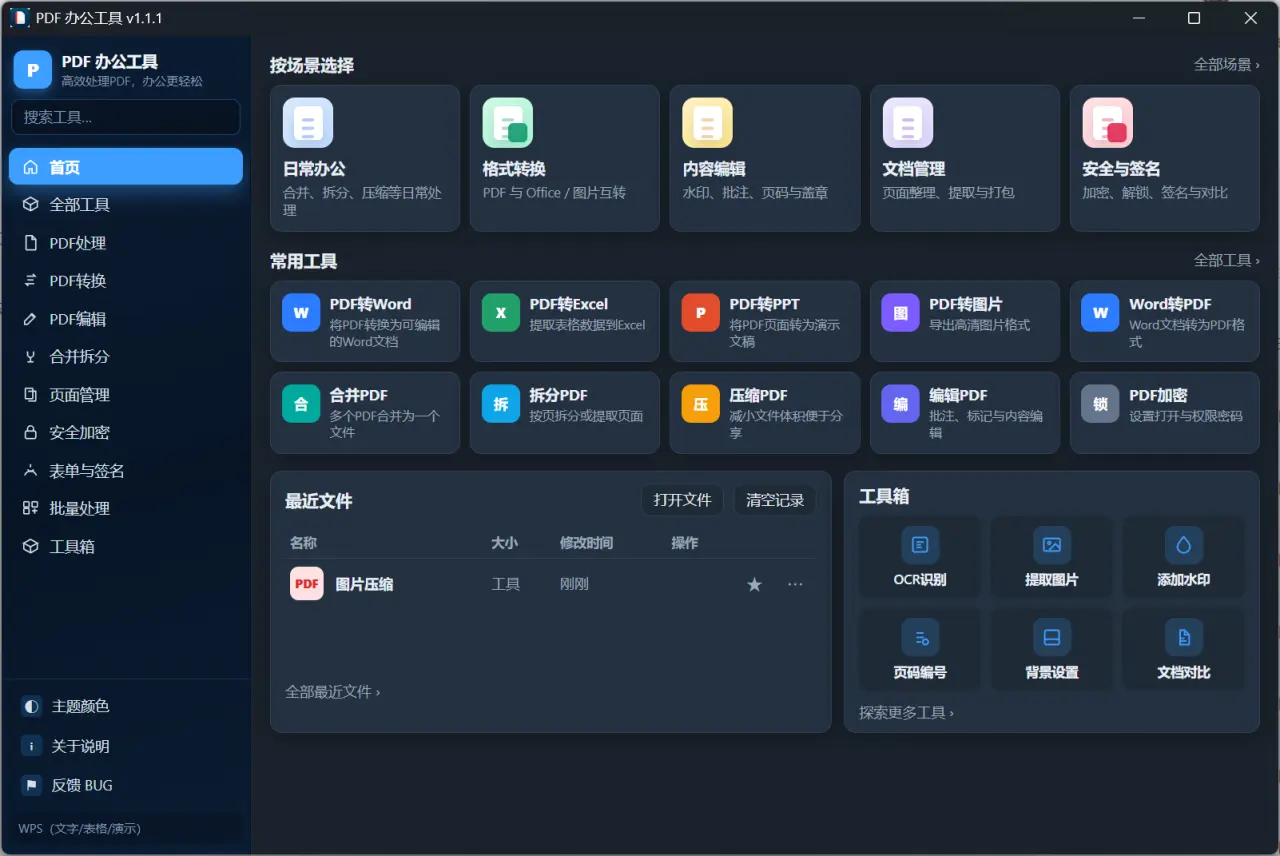
Task: Change the 主题颜色 theme setting
Action: pyautogui.click(x=126, y=706)
